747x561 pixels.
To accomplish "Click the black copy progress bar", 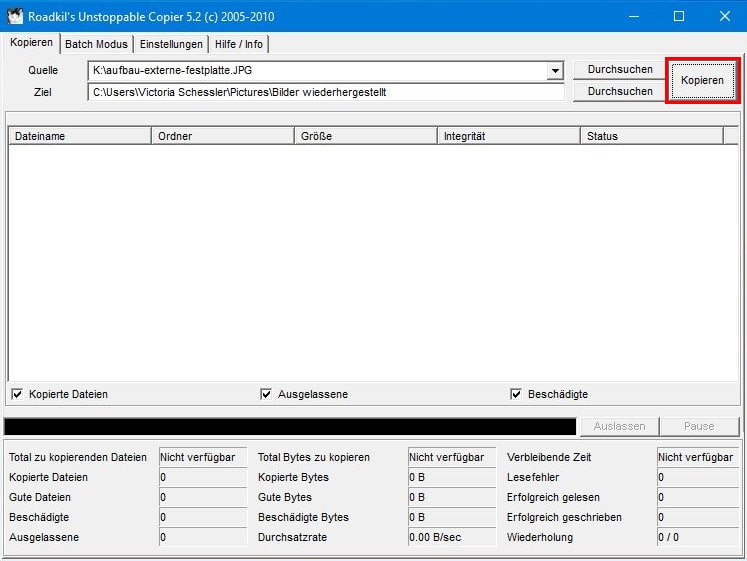I will [x=290, y=427].
